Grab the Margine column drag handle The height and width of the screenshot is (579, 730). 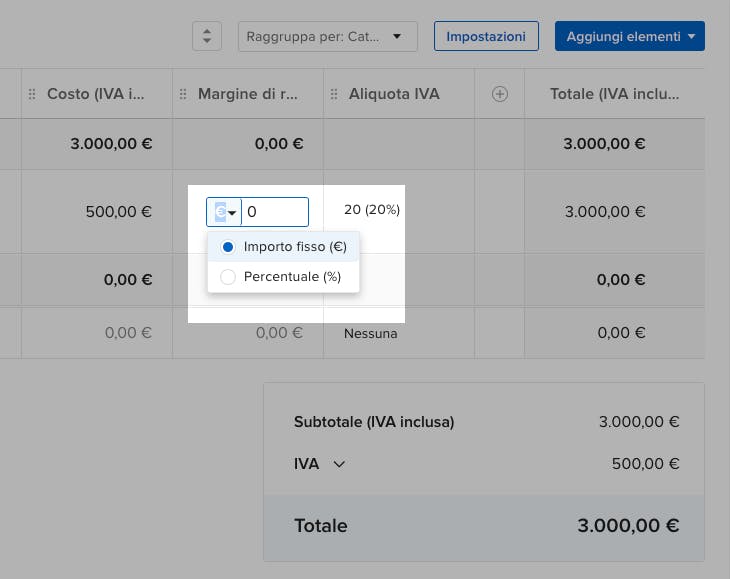pos(183,94)
